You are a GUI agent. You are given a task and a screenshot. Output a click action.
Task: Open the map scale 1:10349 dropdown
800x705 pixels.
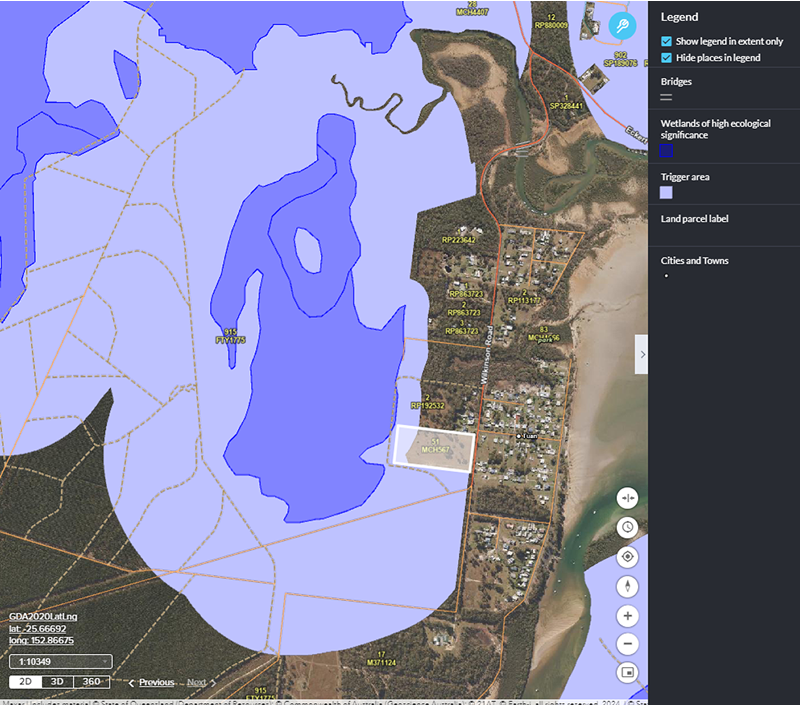coord(60,661)
